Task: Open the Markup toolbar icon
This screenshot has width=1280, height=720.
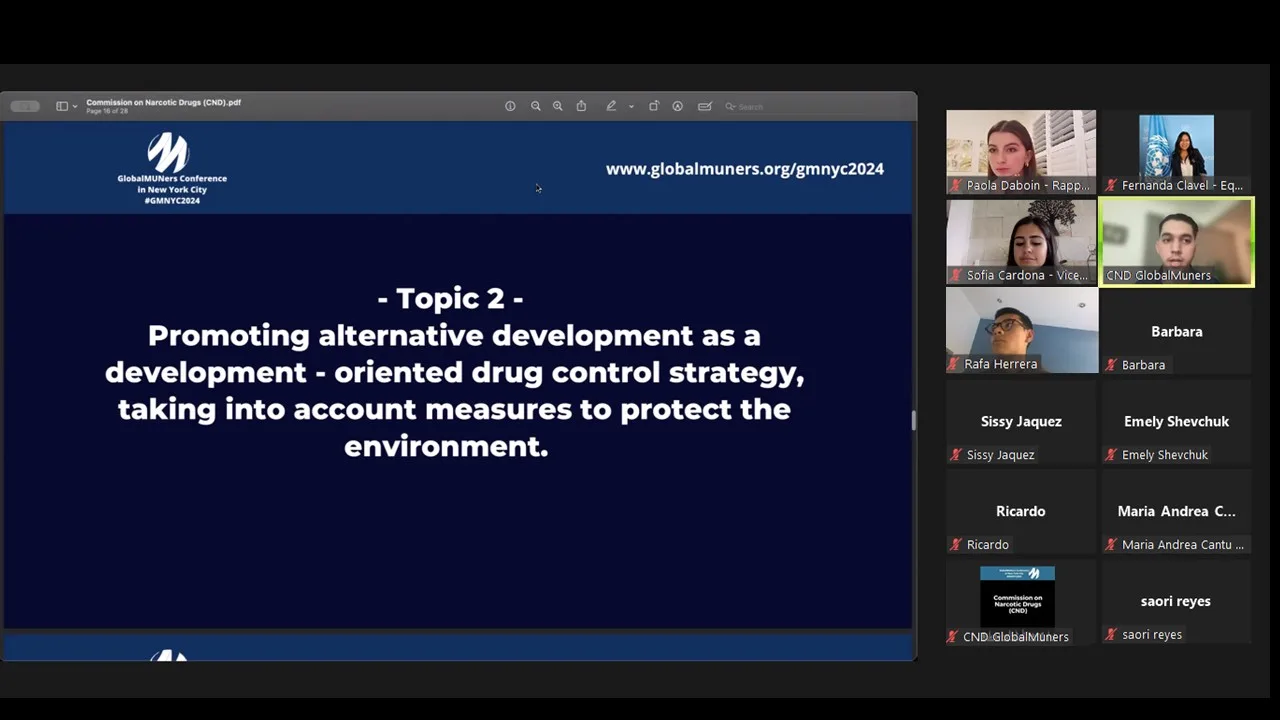Action: pos(677,106)
